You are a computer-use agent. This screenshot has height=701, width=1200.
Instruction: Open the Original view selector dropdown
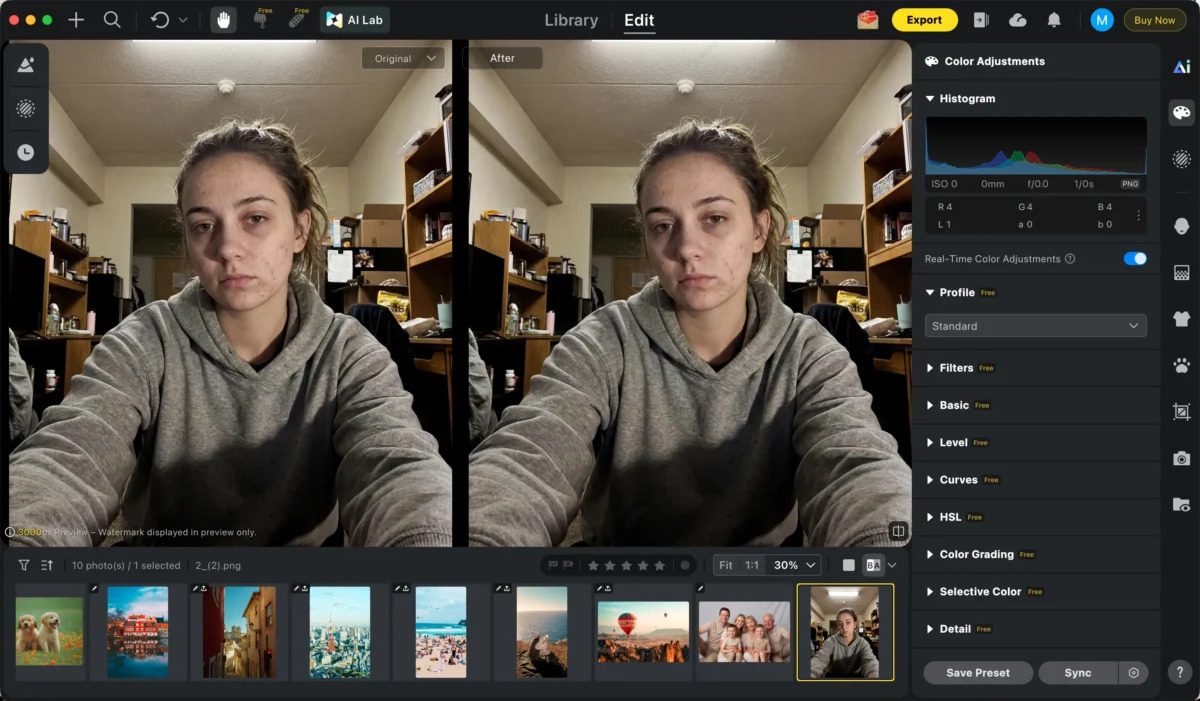(x=403, y=58)
